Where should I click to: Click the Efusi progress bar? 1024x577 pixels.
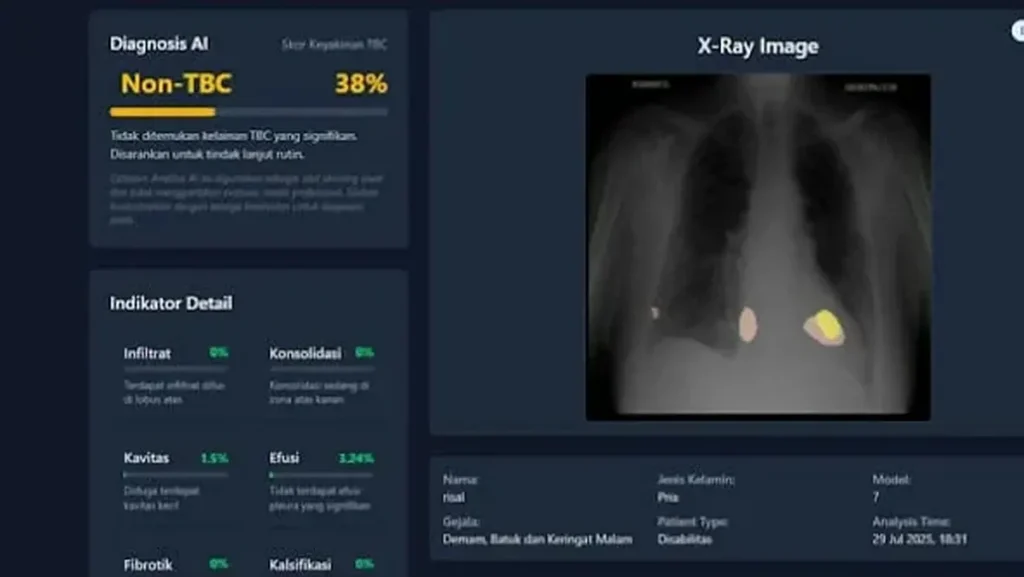pos(321,475)
